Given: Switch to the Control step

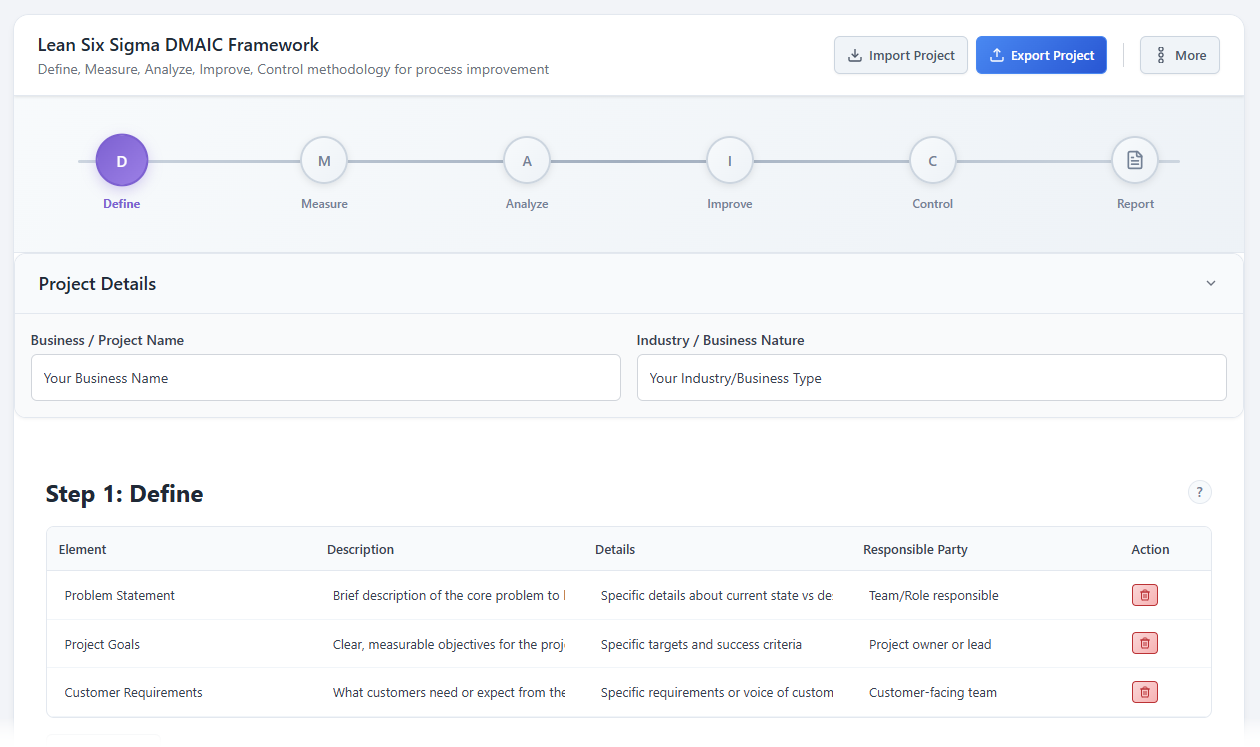Looking at the screenshot, I should click(932, 161).
